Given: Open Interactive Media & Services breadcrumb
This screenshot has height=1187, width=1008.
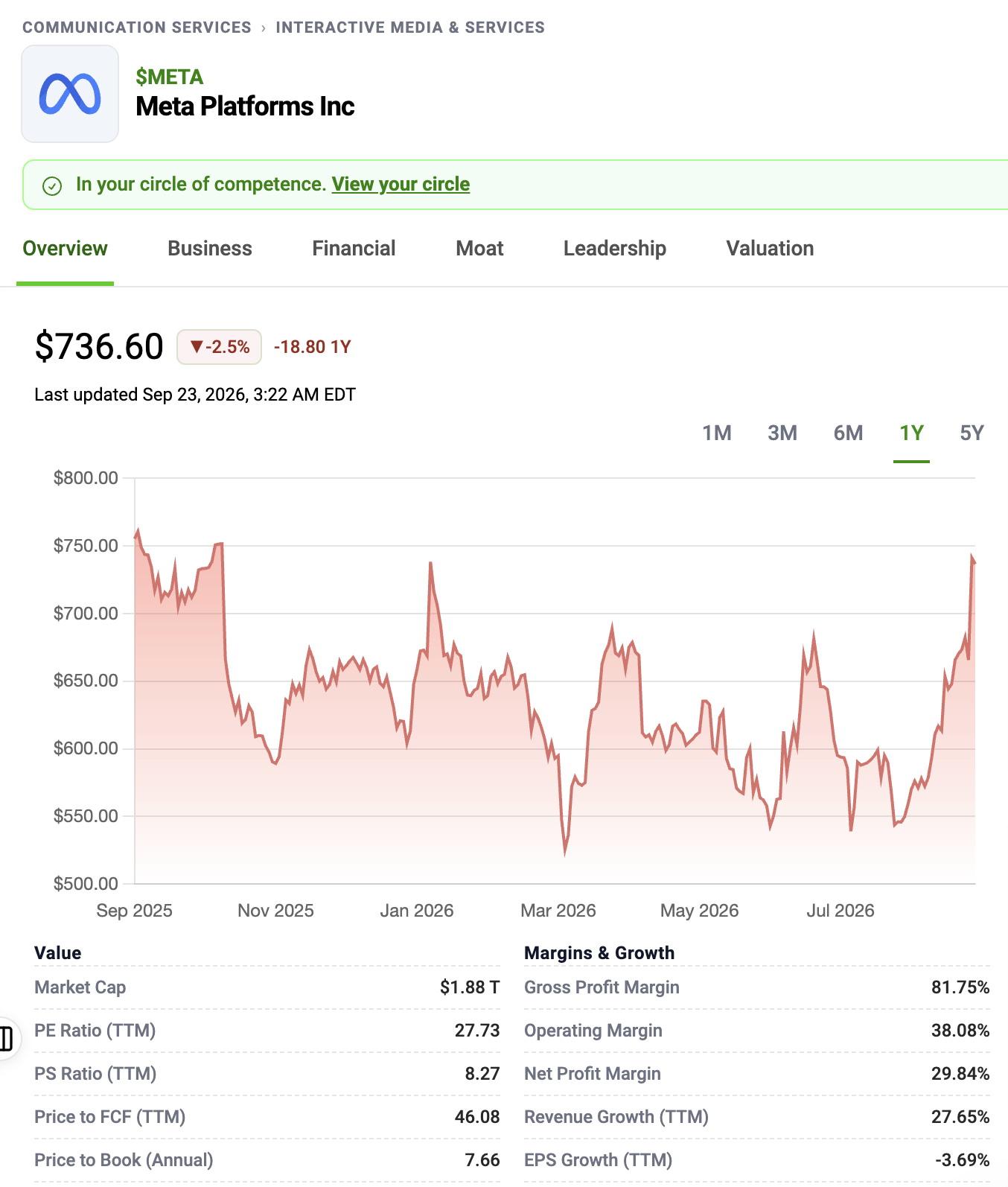Looking at the screenshot, I should (x=410, y=28).
